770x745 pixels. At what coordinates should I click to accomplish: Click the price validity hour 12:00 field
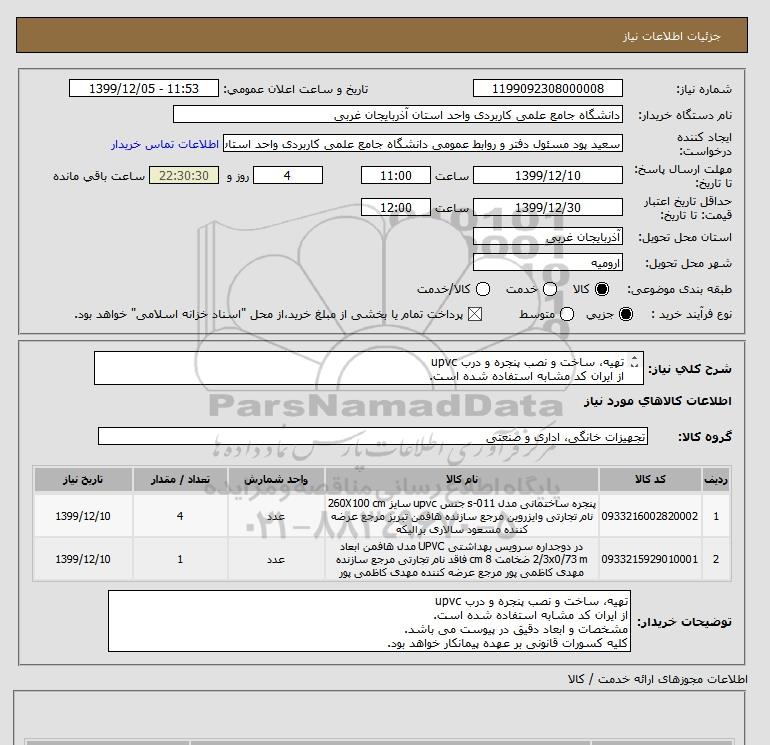click(396, 207)
